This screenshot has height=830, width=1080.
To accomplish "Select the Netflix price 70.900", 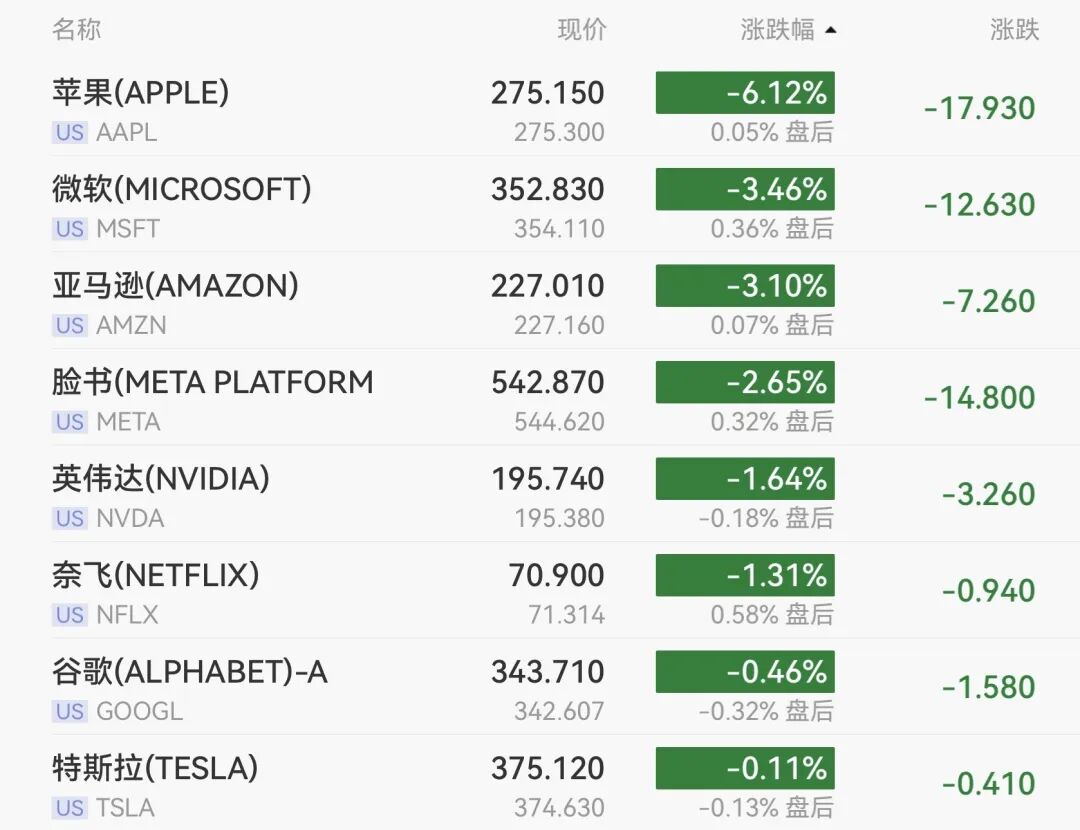I will pos(557,575).
